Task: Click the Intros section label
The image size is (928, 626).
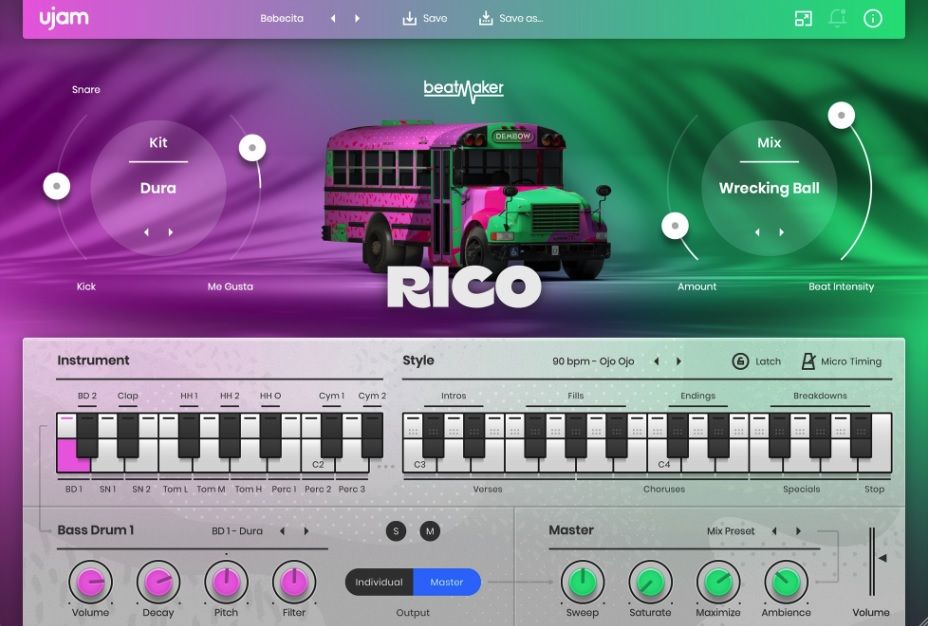Action: click(453, 396)
